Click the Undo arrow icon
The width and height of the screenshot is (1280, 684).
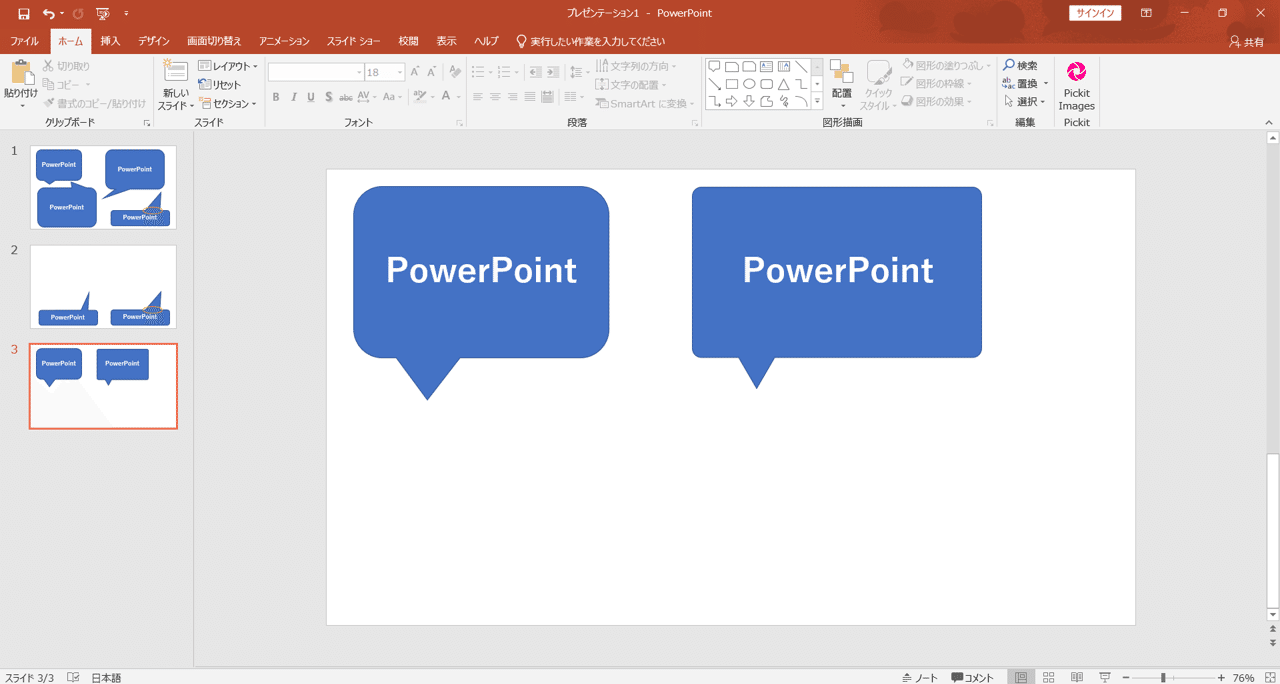[48, 14]
